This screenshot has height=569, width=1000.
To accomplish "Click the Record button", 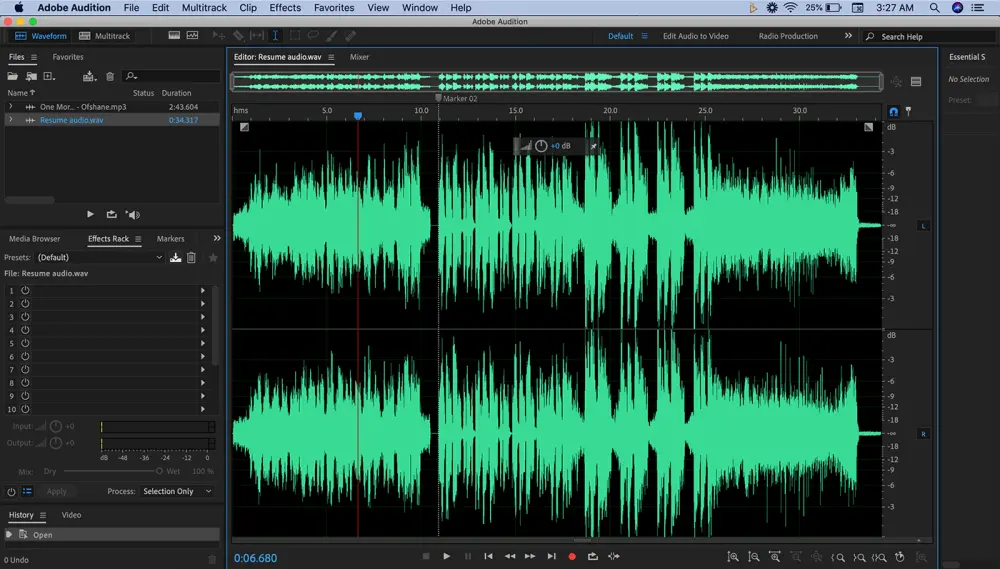I will pyautogui.click(x=572, y=556).
